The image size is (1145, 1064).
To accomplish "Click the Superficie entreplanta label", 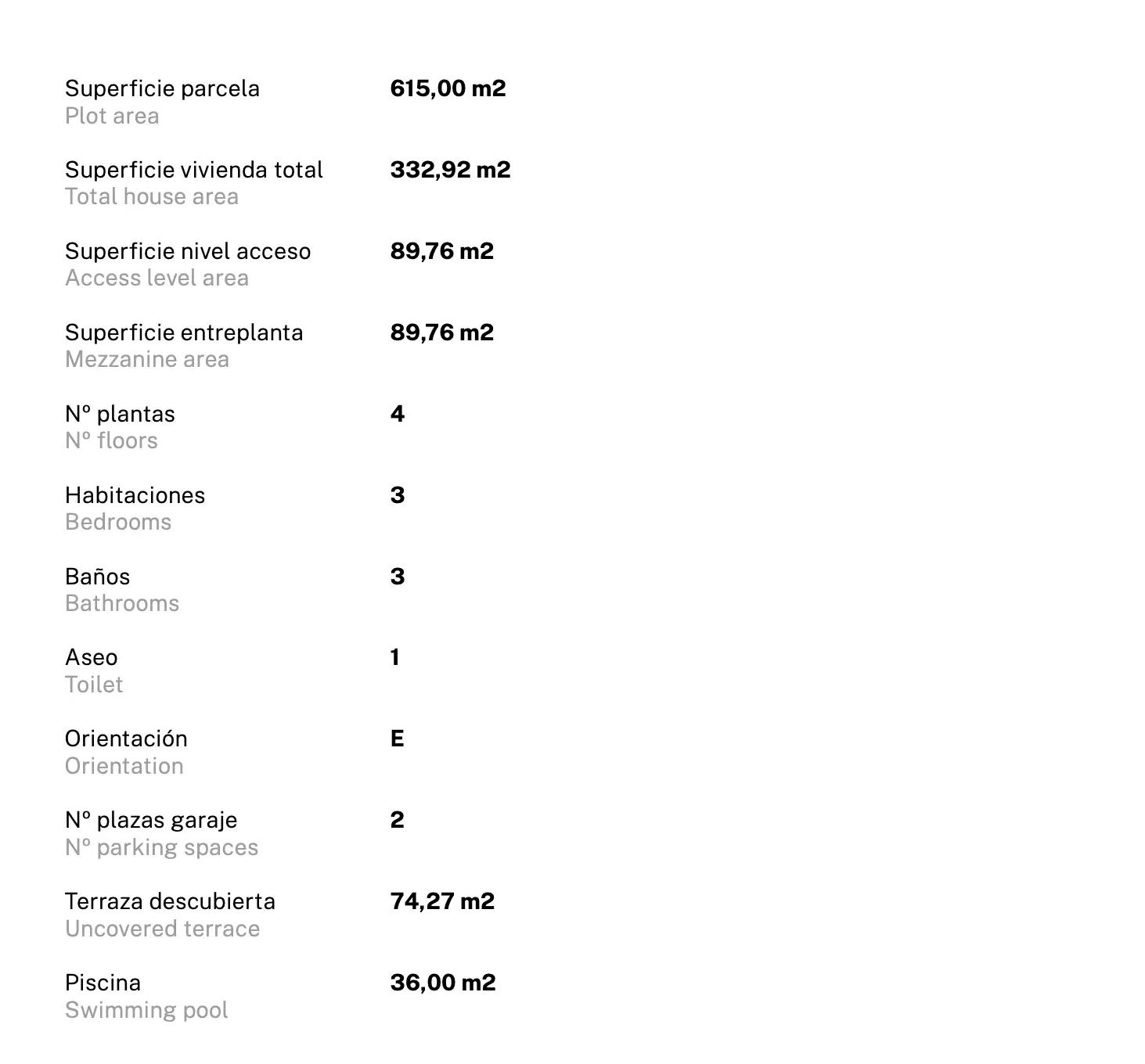I will point(184,332).
